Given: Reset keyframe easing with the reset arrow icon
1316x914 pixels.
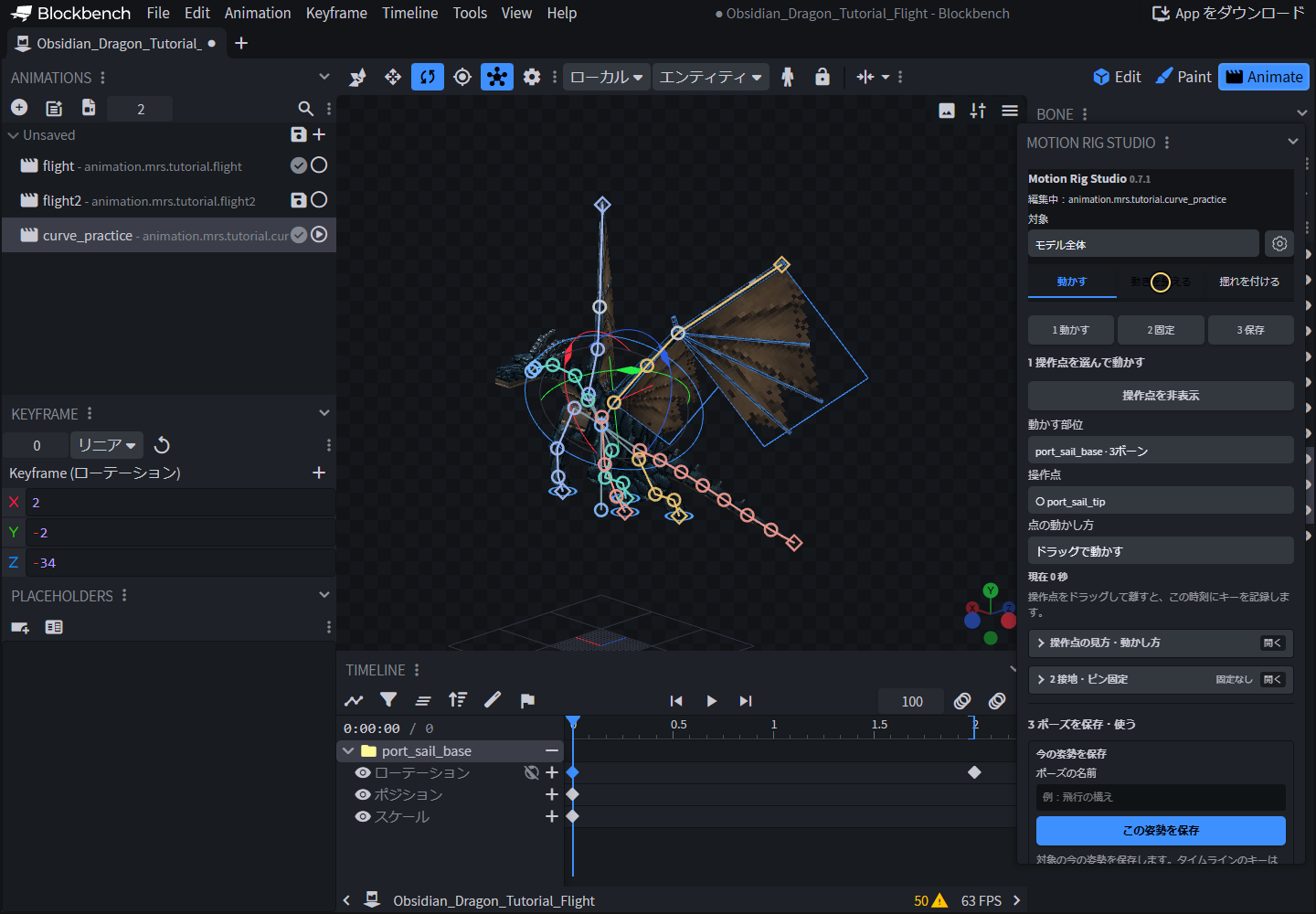Looking at the screenshot, I should pos(162,445).
